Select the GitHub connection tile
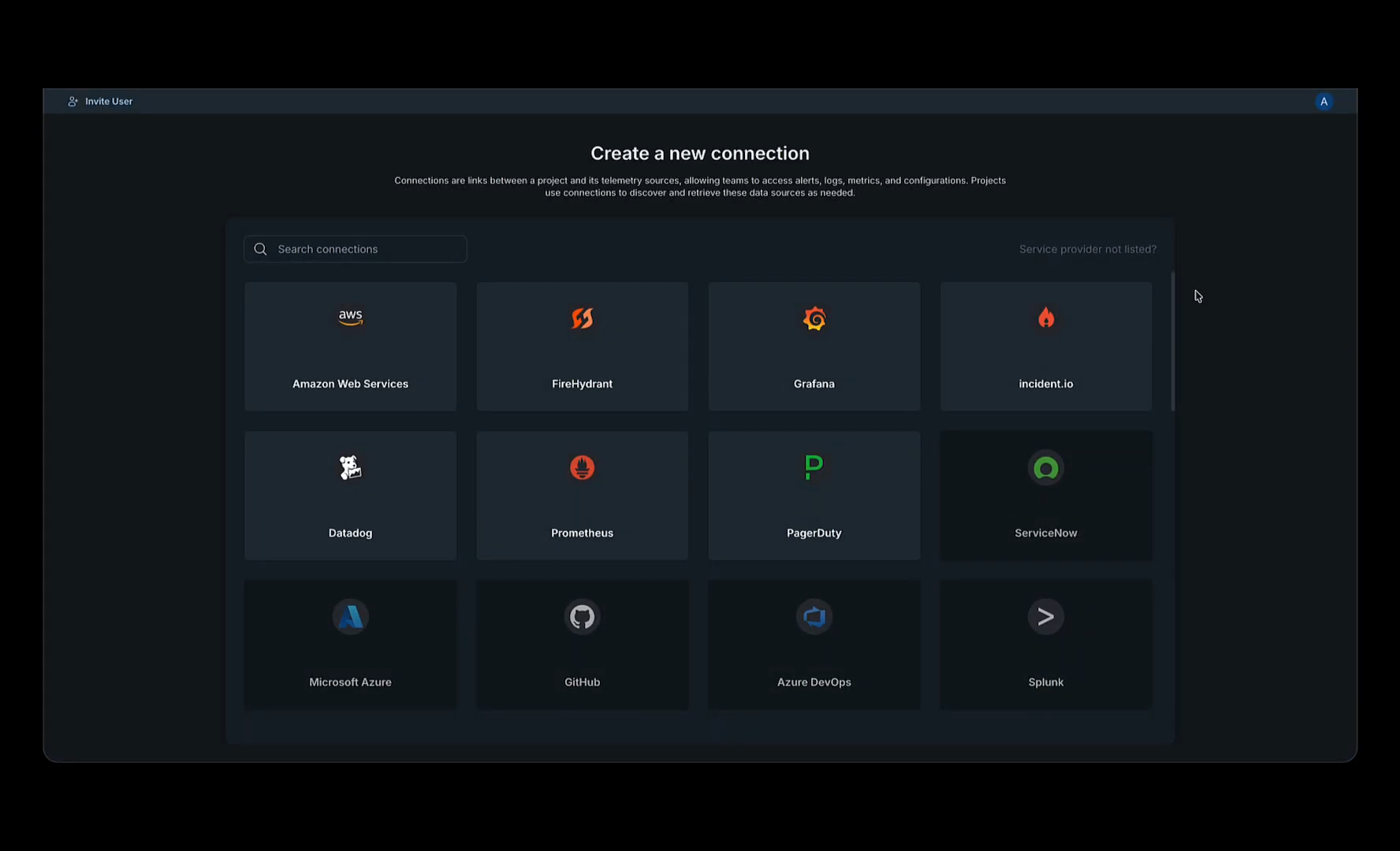Image resolution: width=1400 pixels, height=851 pixels. [582, 644]
